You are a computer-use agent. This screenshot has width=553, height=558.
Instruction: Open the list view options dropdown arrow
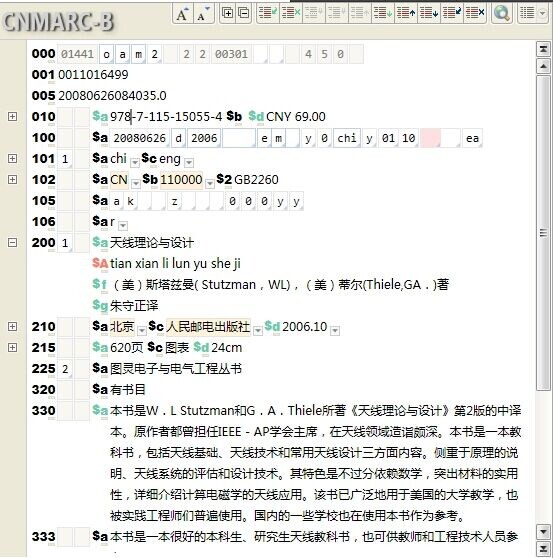542,13
